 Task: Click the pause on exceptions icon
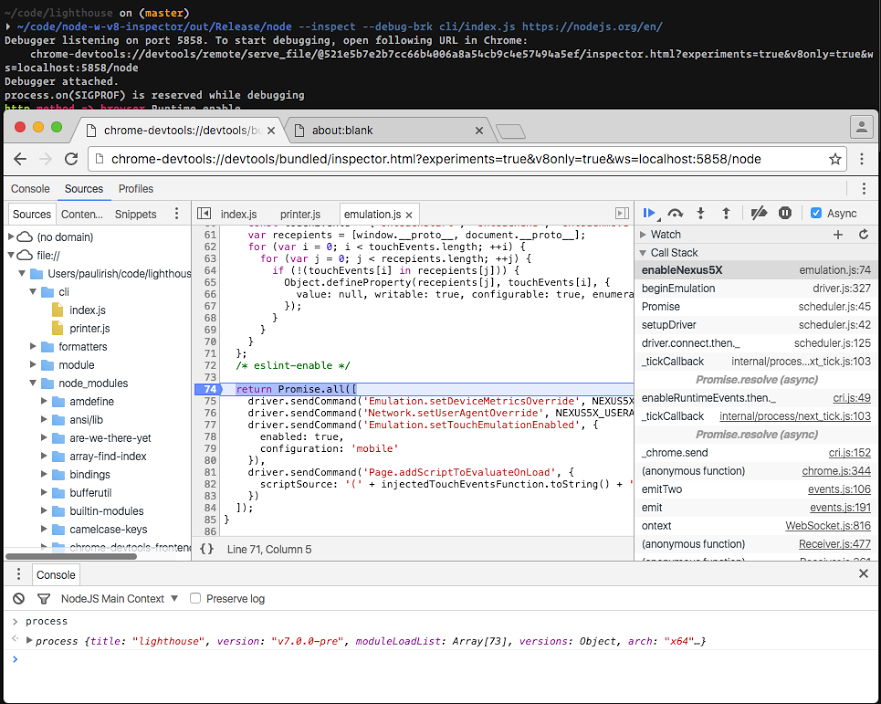coord(785,213)
